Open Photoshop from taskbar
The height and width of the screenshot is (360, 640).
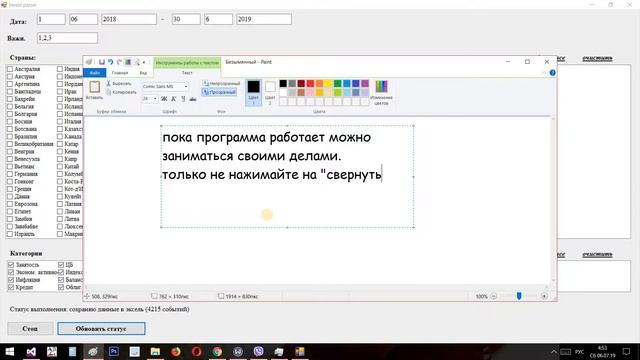pos(113,351)
